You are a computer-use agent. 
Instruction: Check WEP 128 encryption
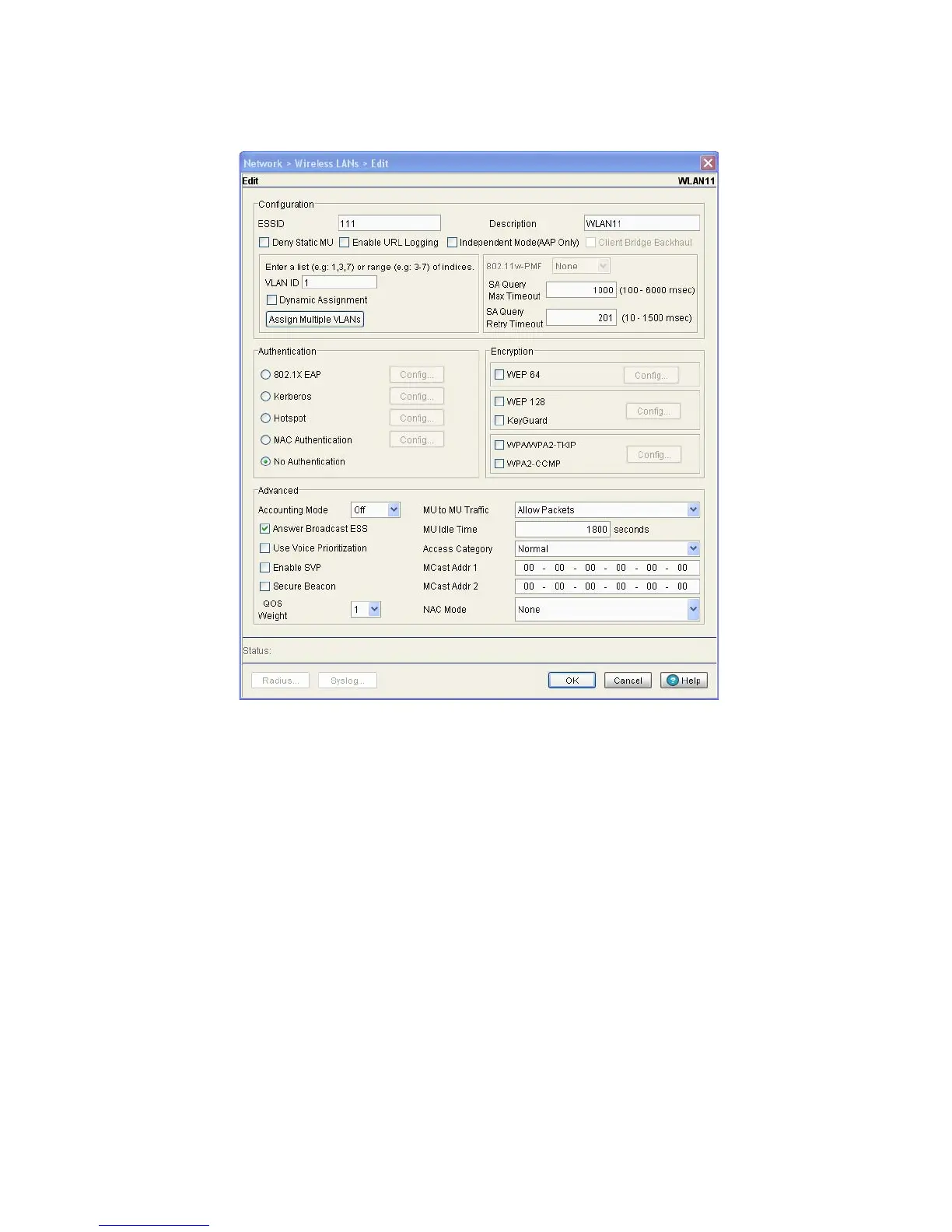499,402
